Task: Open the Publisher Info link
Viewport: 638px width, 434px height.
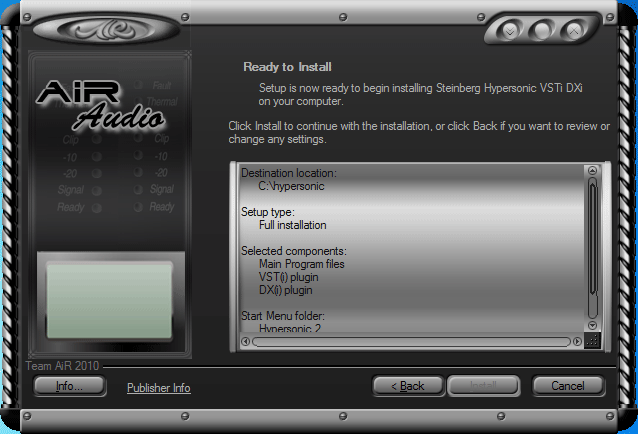Action: [158, 388]
